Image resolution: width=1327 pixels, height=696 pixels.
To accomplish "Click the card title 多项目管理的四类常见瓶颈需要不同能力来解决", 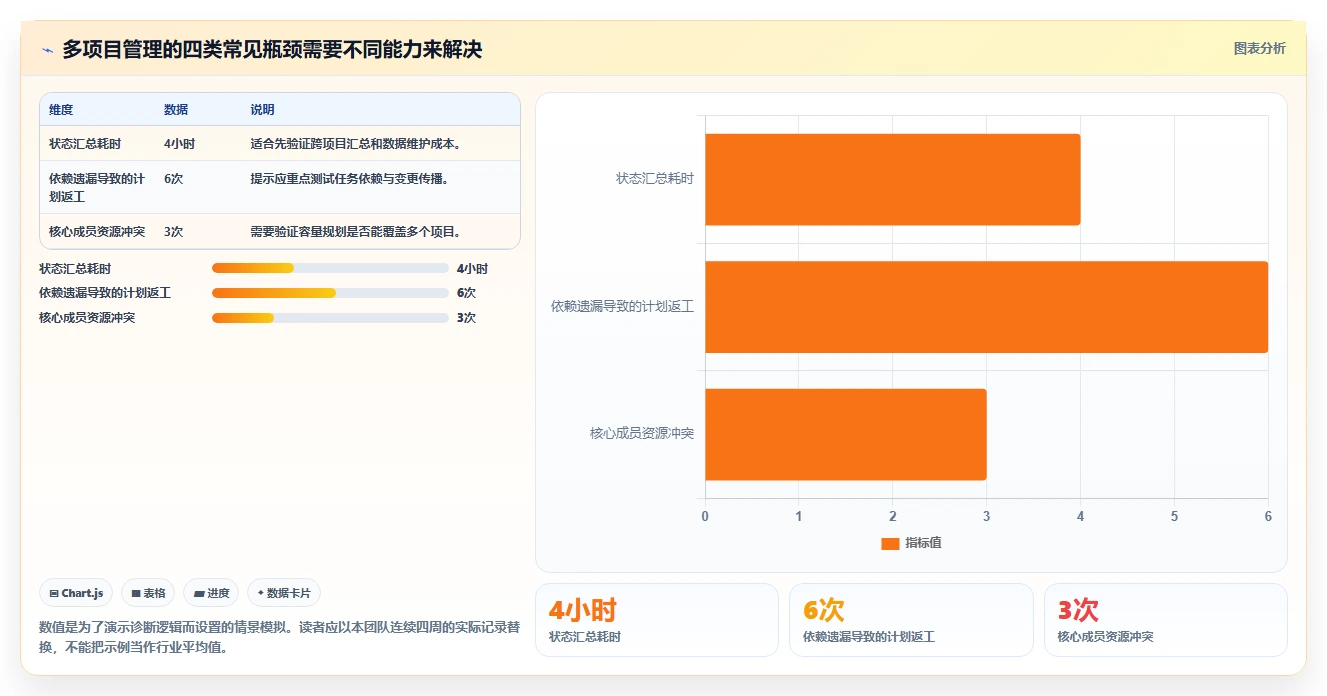I will point(272,50).
